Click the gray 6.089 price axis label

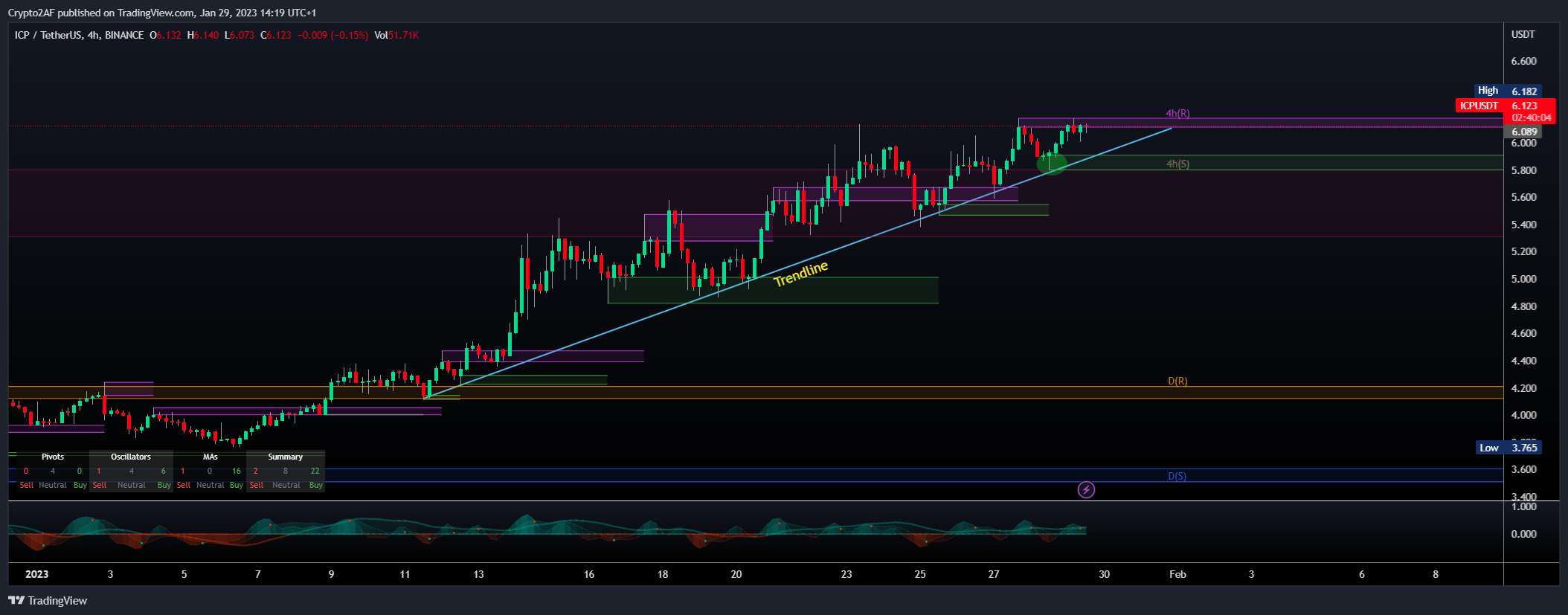pos(1523,132)
